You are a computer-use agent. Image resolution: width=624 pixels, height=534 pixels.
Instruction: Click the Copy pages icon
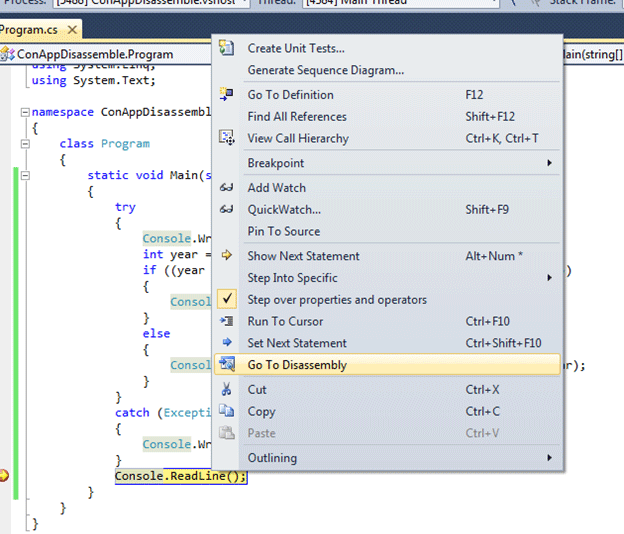click(226, 411)
